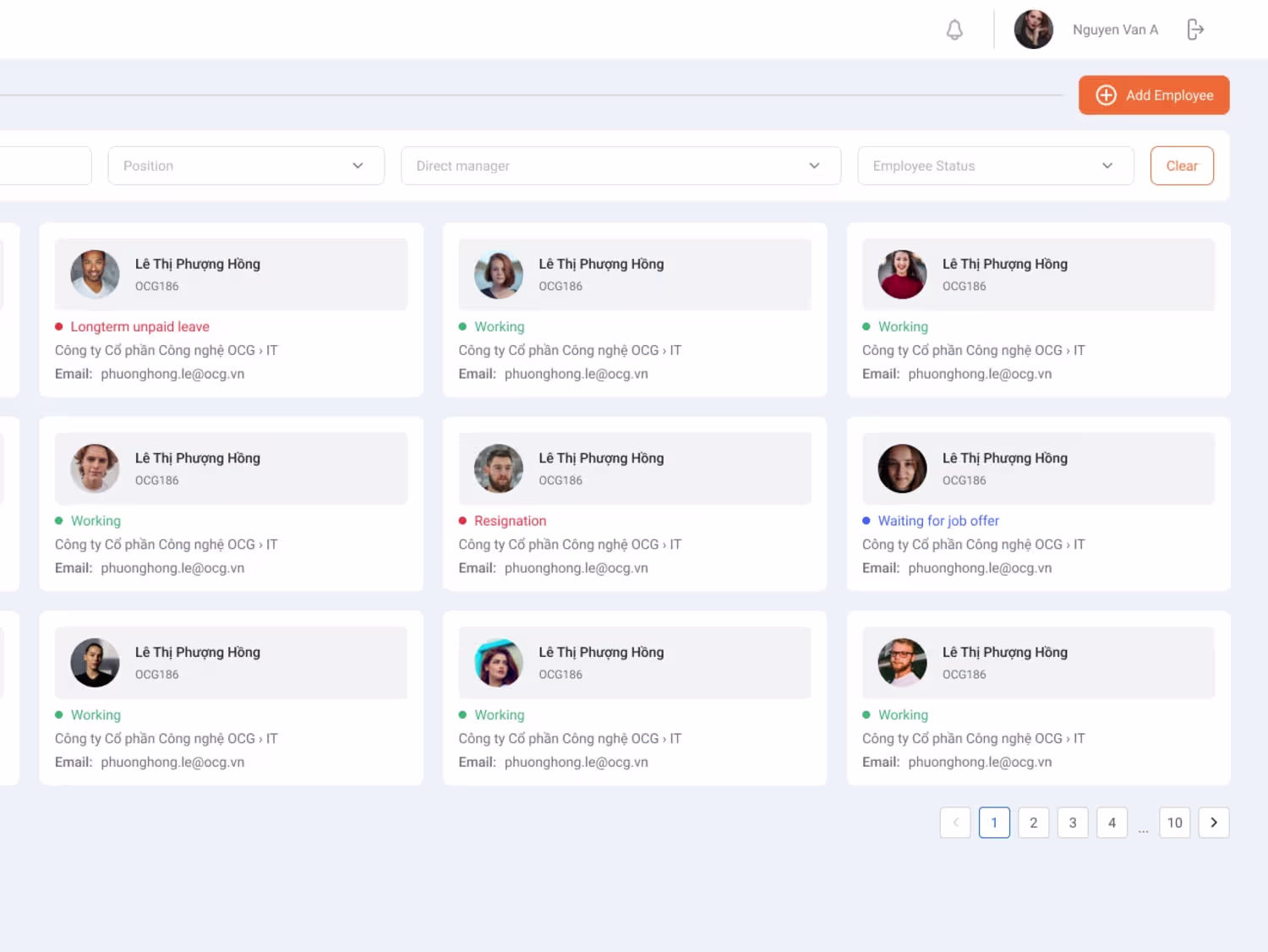Open avatar of Waiting for job offer employee

click(x=902, y=468)
